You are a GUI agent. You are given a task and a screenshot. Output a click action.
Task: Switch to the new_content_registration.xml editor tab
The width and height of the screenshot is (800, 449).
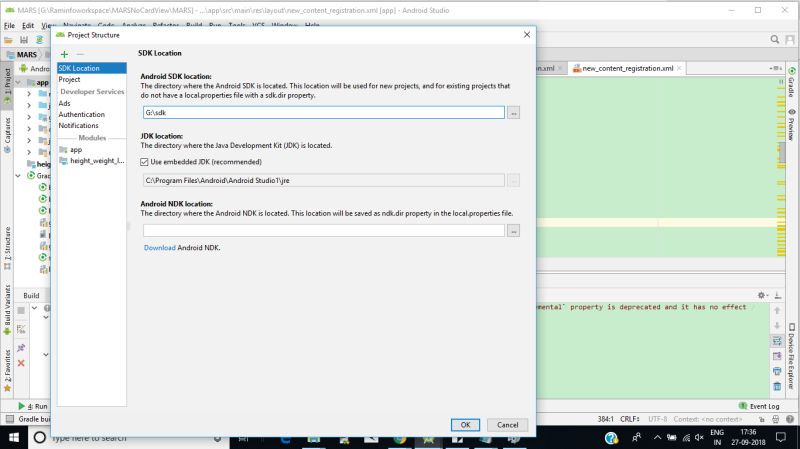click(x=628, y=68)
